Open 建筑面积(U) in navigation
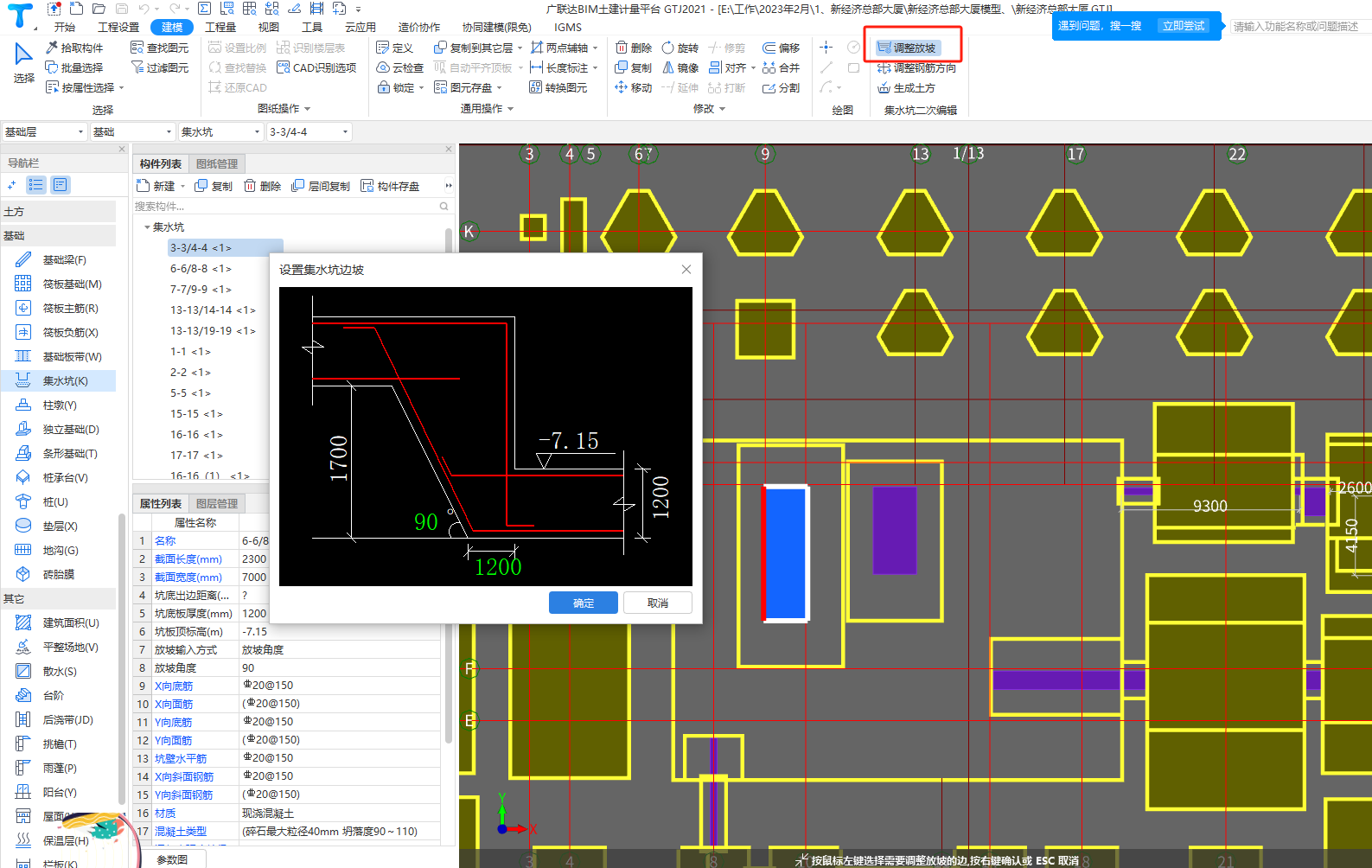This screenshot has height=868, width=1372. tap(57, 622)
